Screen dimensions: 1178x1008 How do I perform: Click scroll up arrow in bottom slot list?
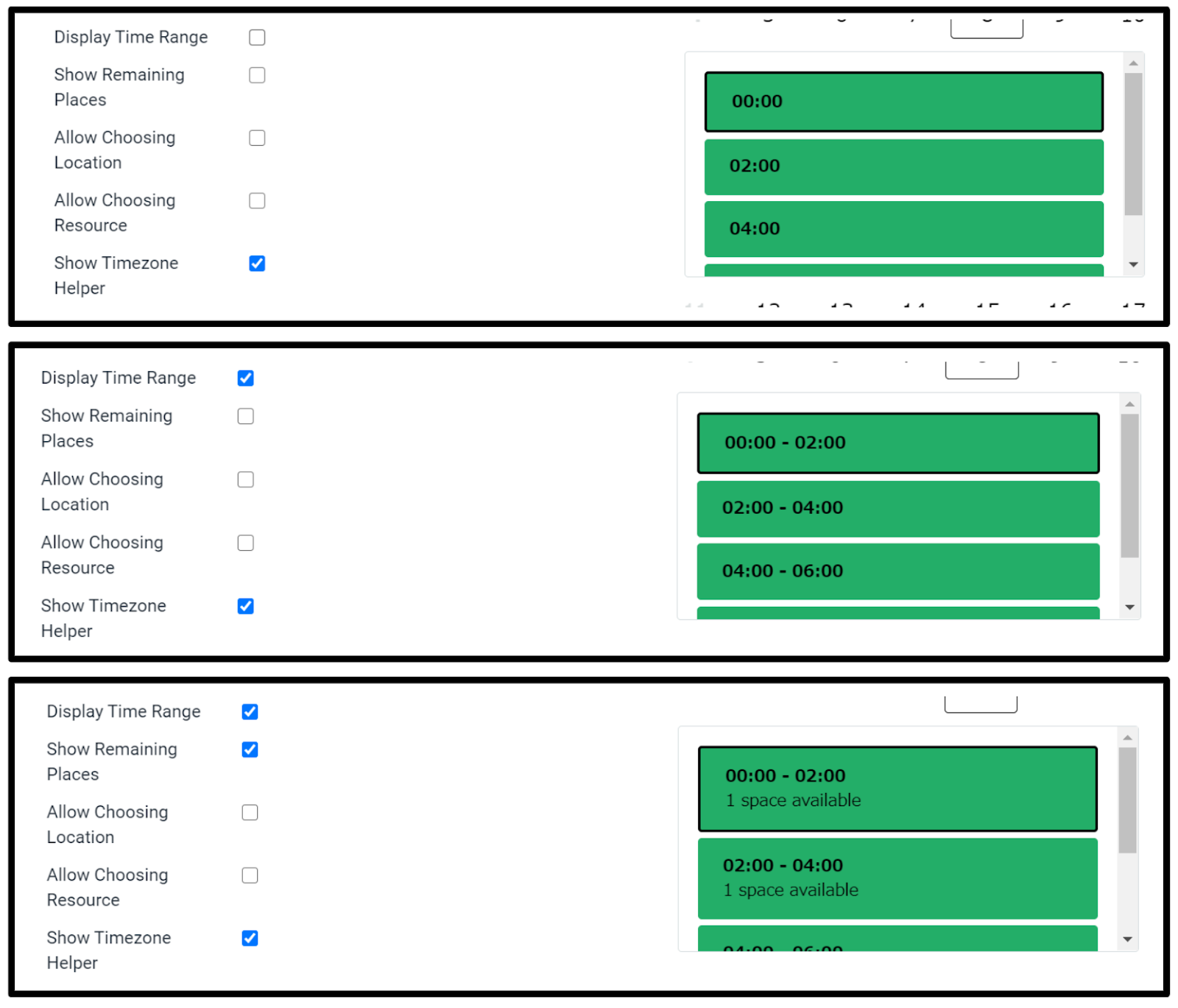click(1128, 738)
